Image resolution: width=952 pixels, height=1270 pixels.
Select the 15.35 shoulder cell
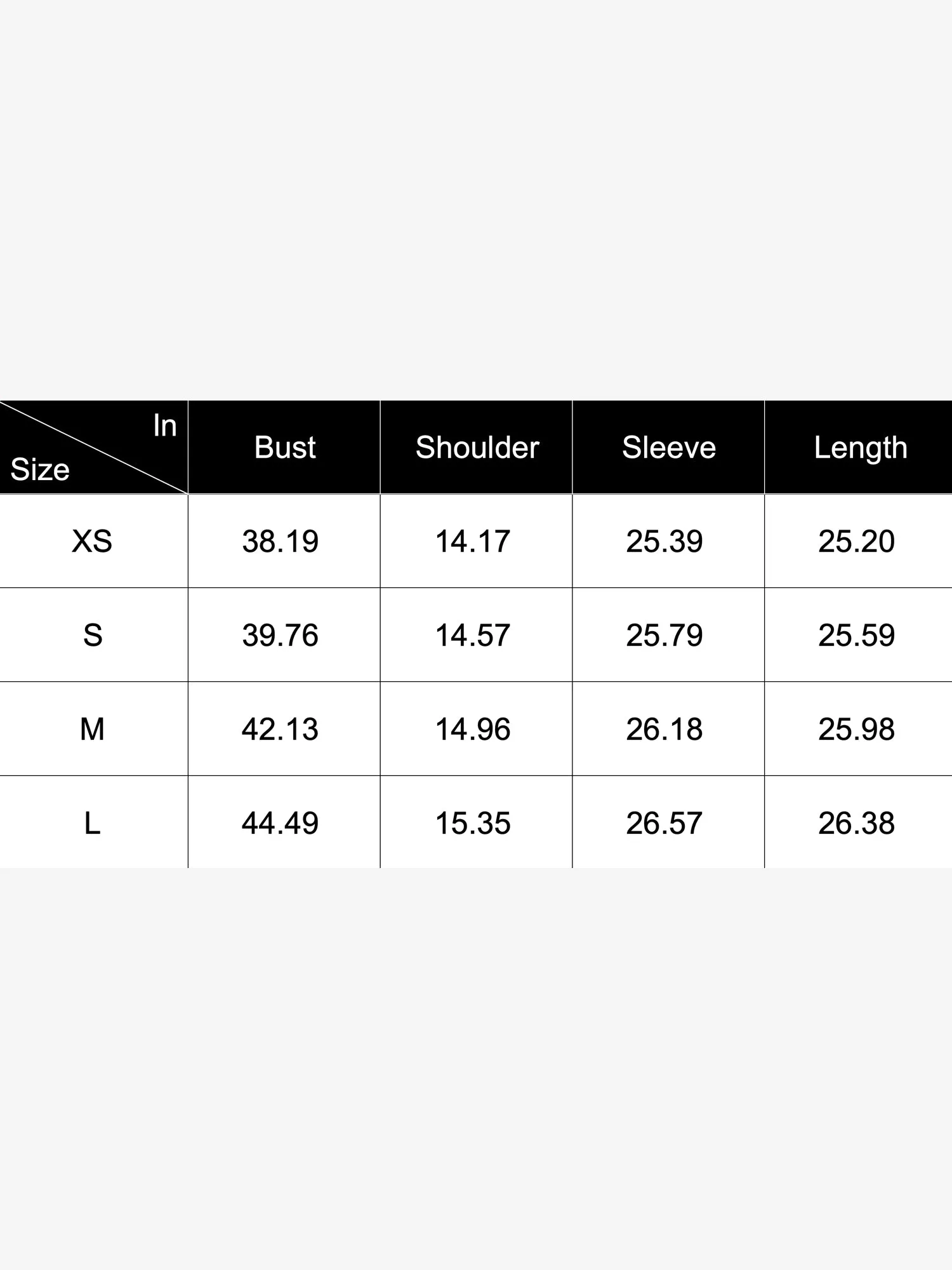click(x=473, y=824)
